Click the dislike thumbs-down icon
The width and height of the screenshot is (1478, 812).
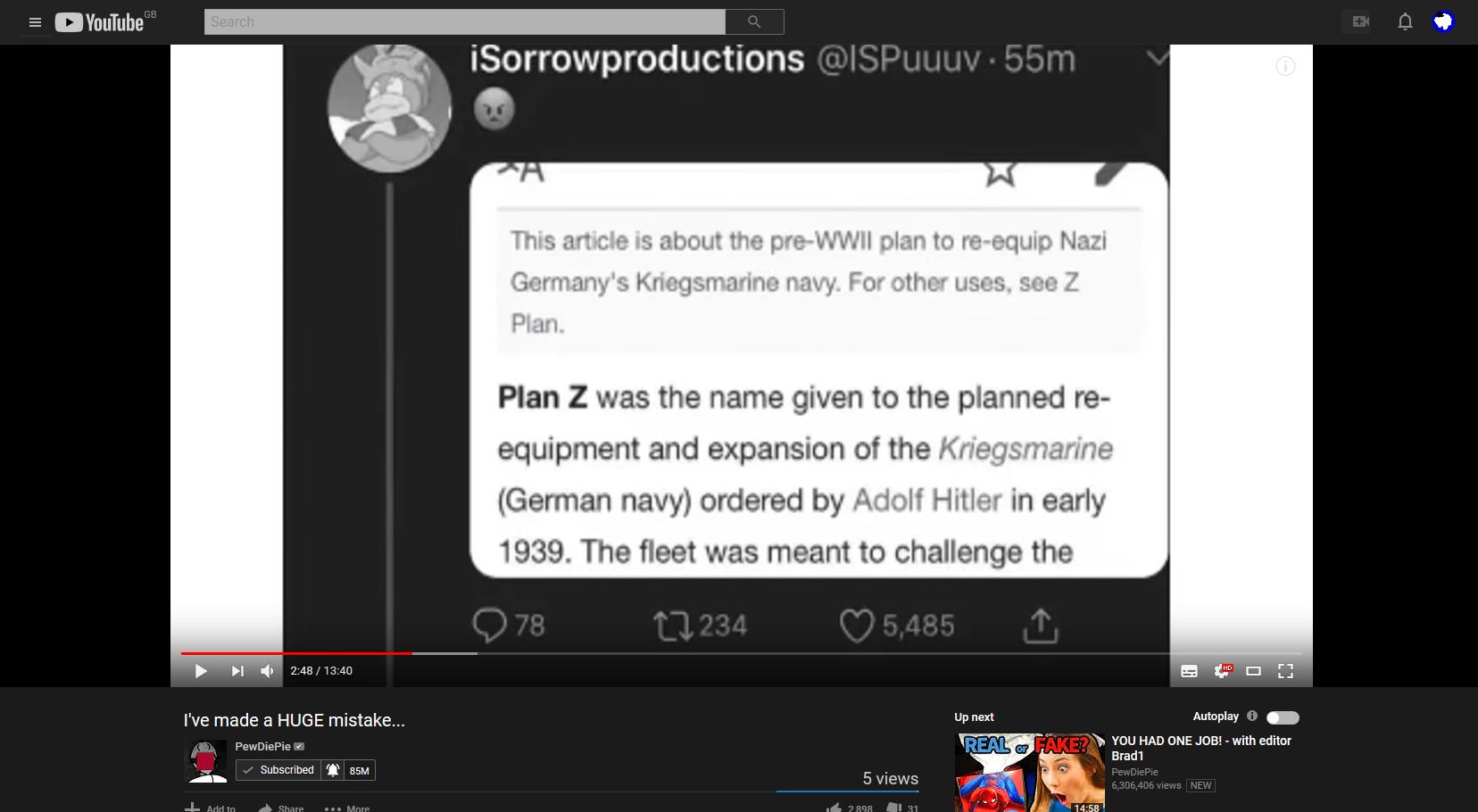[892, 807]
